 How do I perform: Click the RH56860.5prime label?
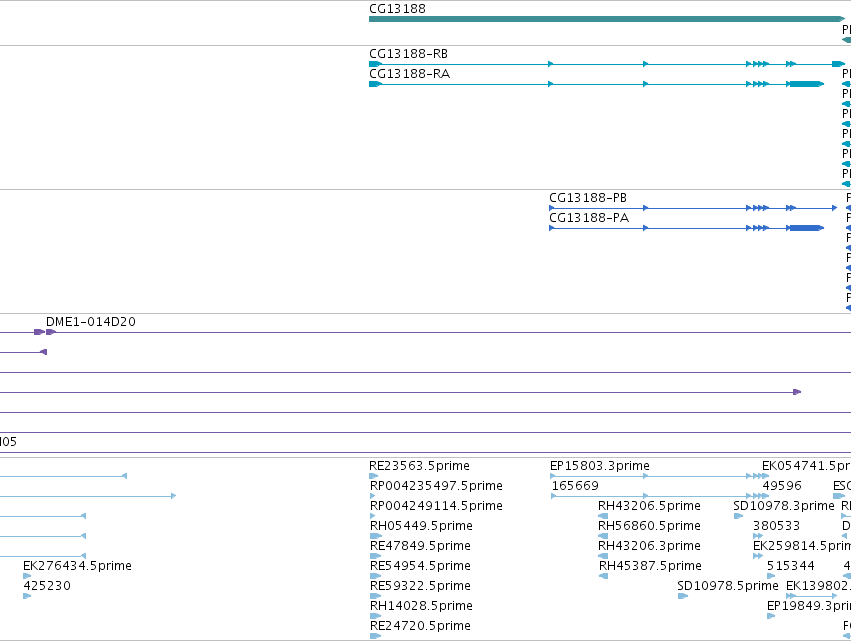649,525
